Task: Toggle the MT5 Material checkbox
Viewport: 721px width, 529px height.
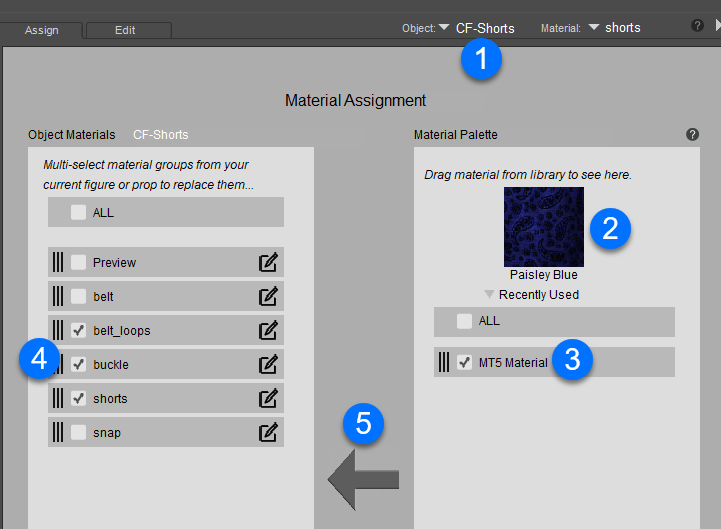Action: [x=464, y=363]
